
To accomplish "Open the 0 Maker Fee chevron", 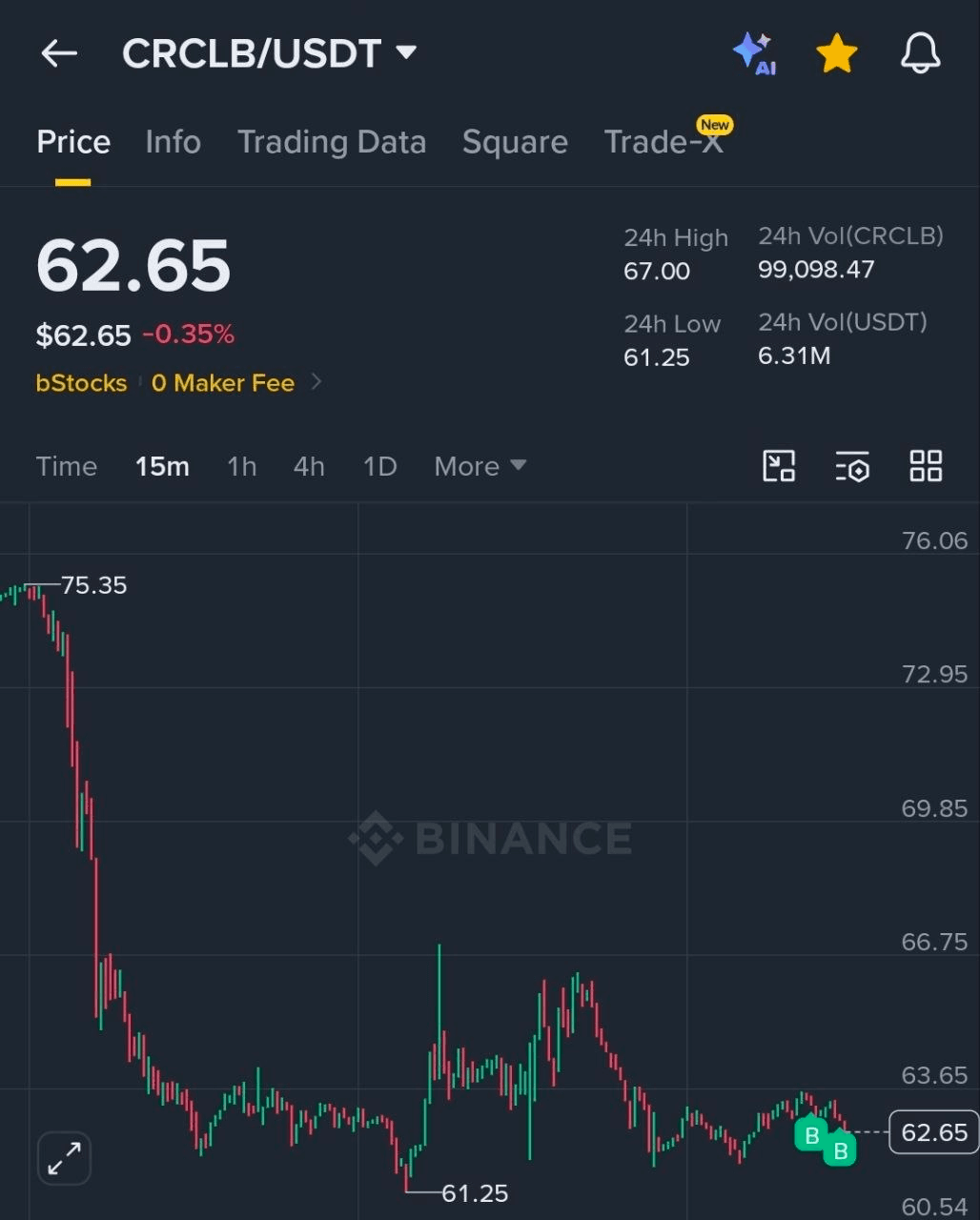I will (316, 382).
